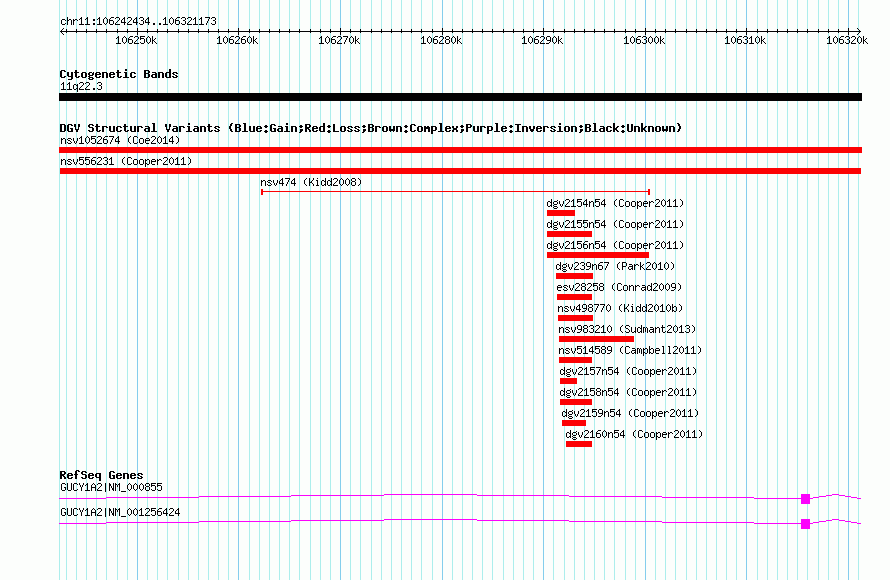This screenshot has width=890, height=580.
Task: Click the 106290k ruler tick label
Action: point(542,40)
